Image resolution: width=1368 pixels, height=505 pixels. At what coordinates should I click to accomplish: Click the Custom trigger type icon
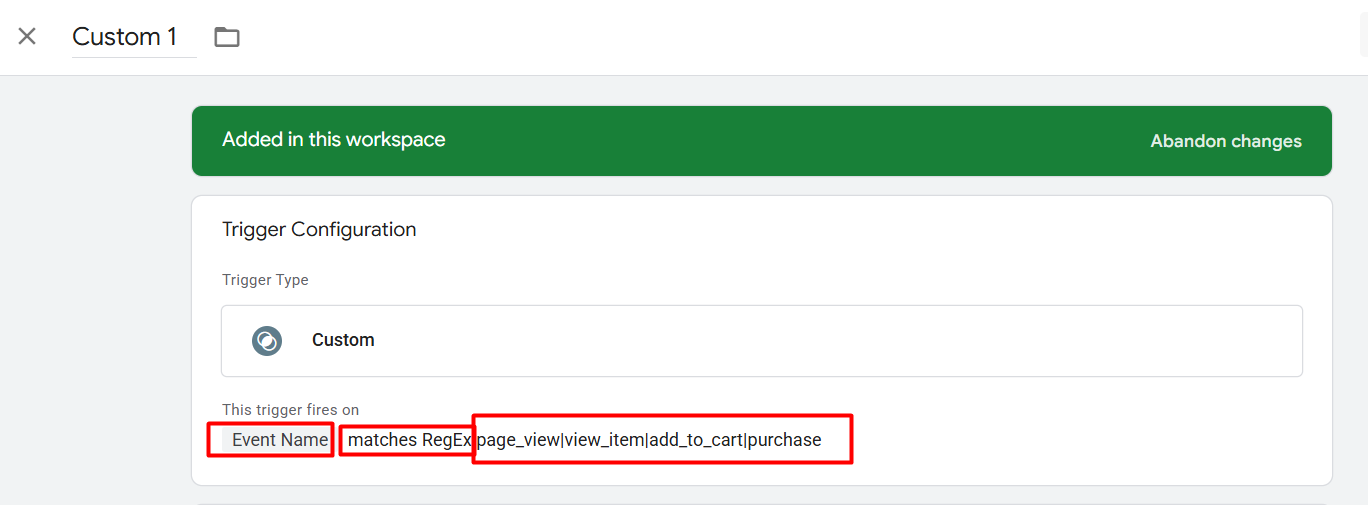click(x=267, y=341)
